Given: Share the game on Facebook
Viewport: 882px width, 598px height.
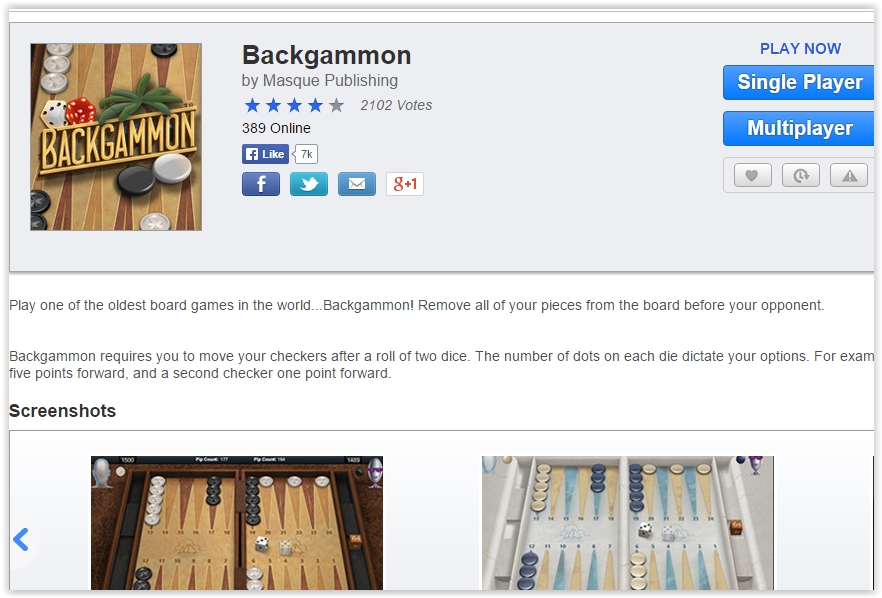Looking at the screenshot, I should (260, 184).
